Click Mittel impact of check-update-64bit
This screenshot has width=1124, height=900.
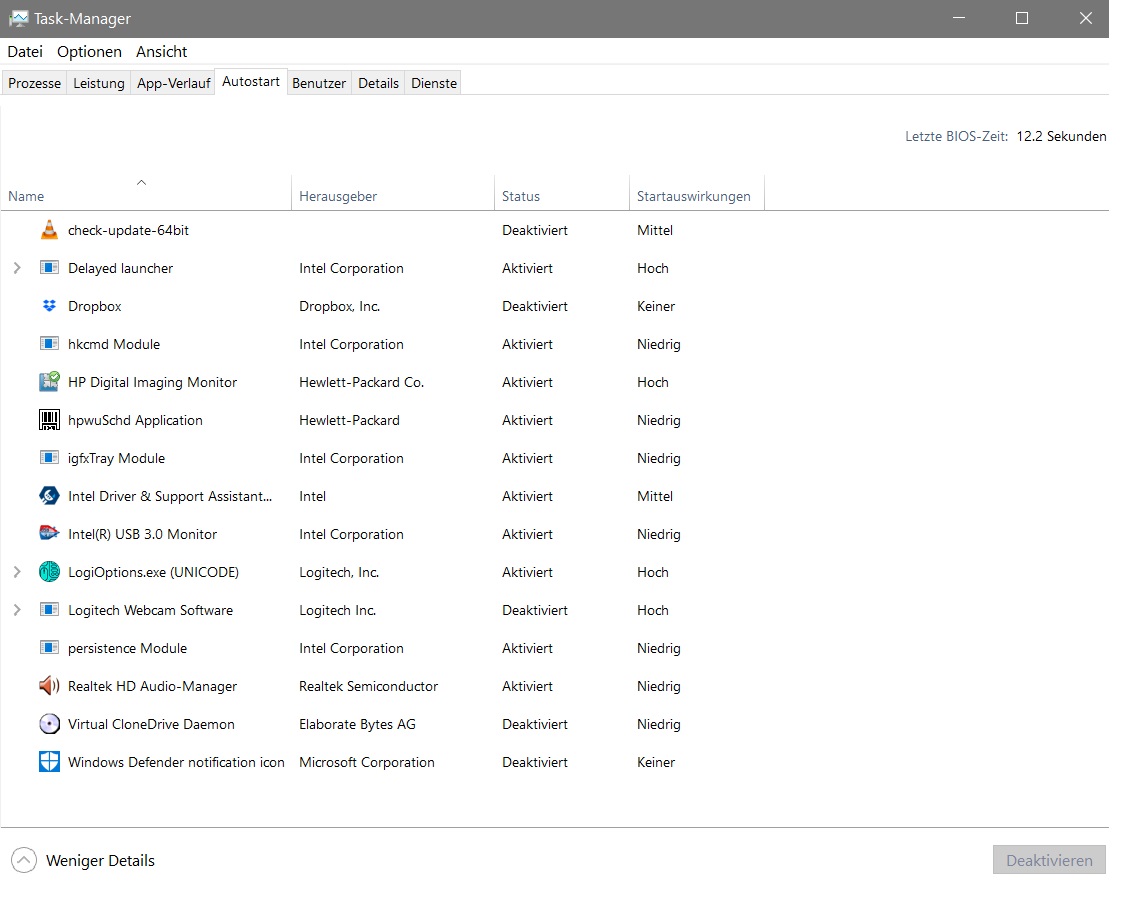point(654,230)
